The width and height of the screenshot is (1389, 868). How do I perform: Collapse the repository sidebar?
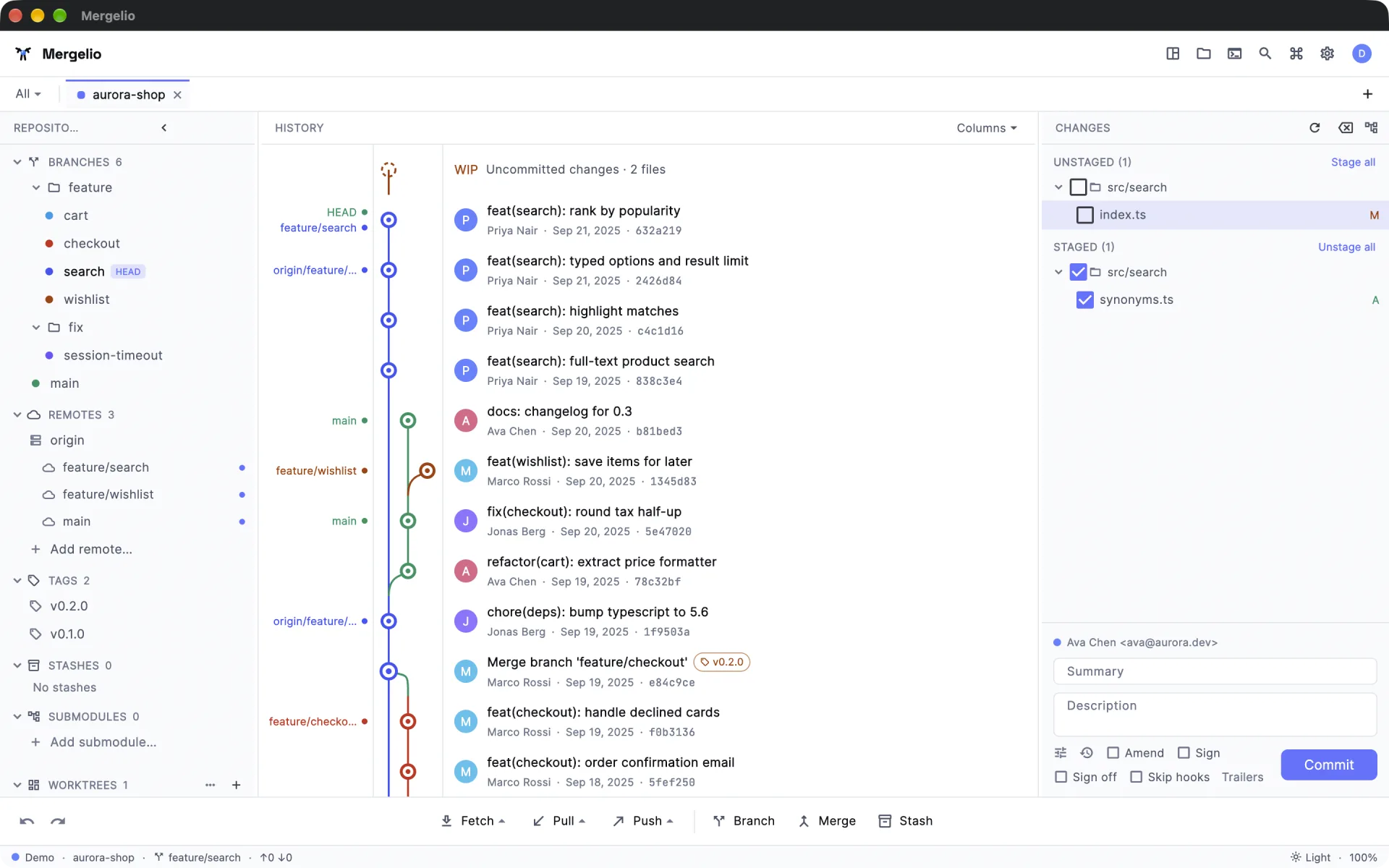click(164, 128)
